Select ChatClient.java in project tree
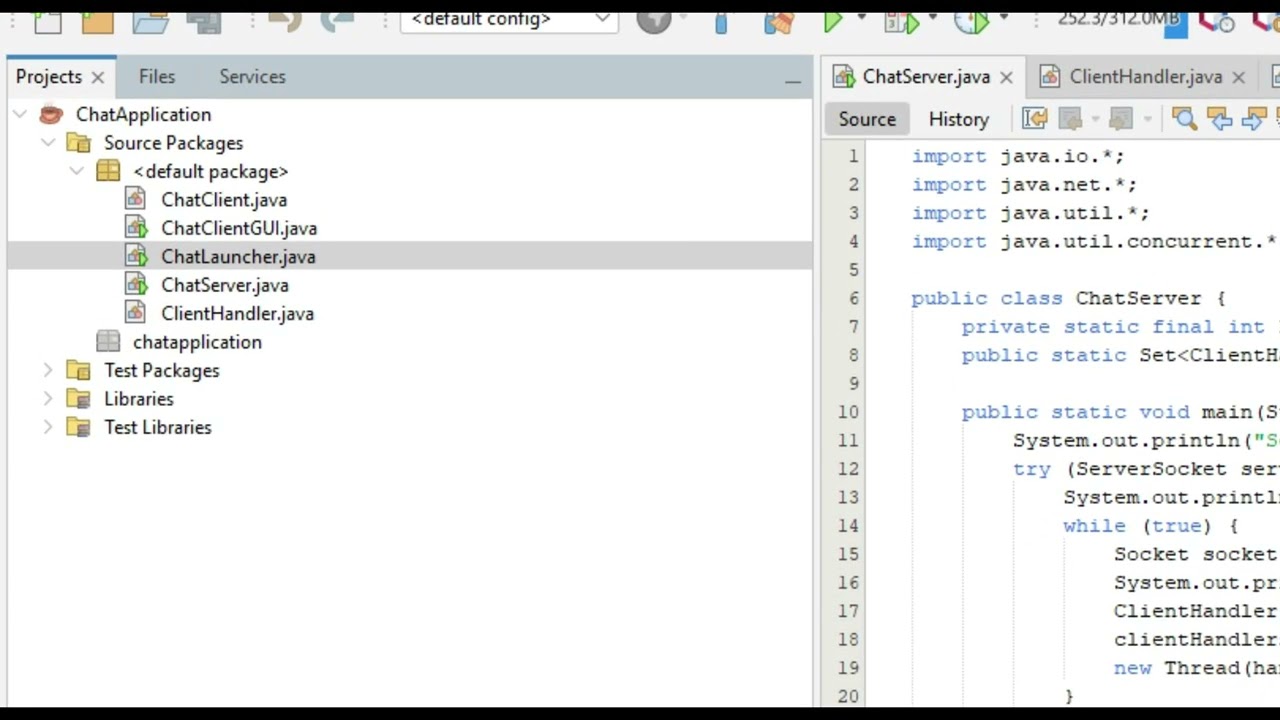1280x720 pixels. (x=224, y=200)
